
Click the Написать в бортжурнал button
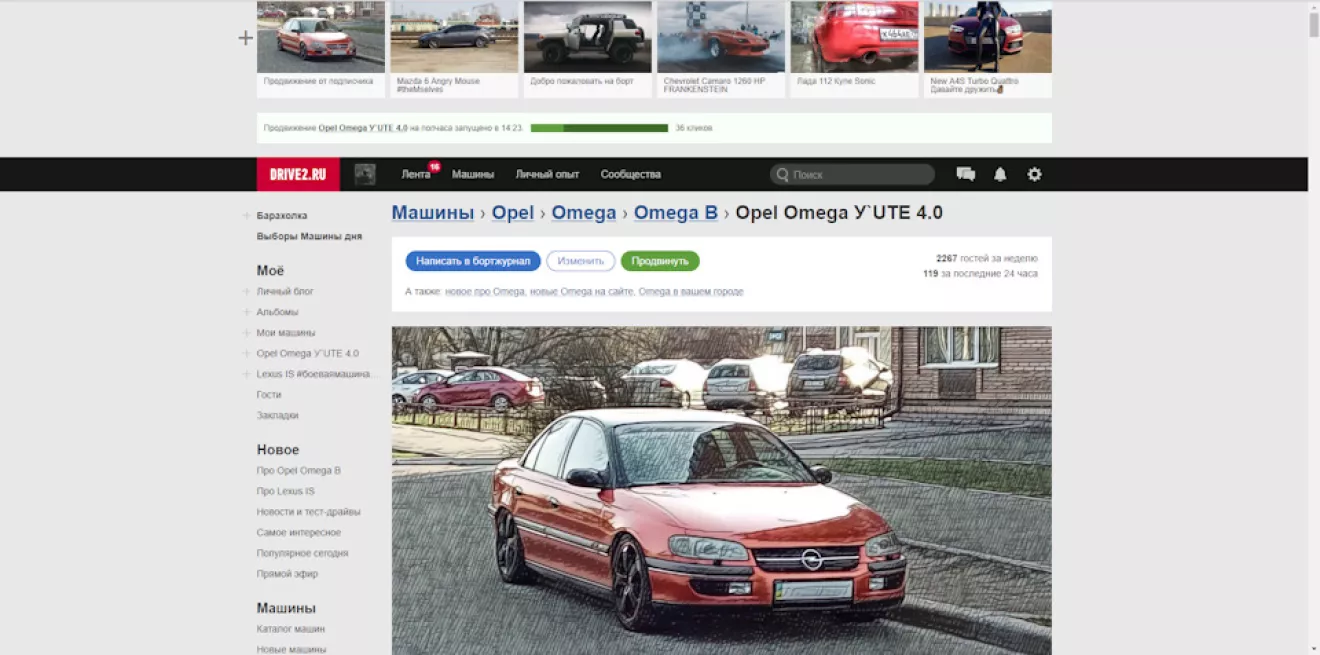click(x=473, y=261)
